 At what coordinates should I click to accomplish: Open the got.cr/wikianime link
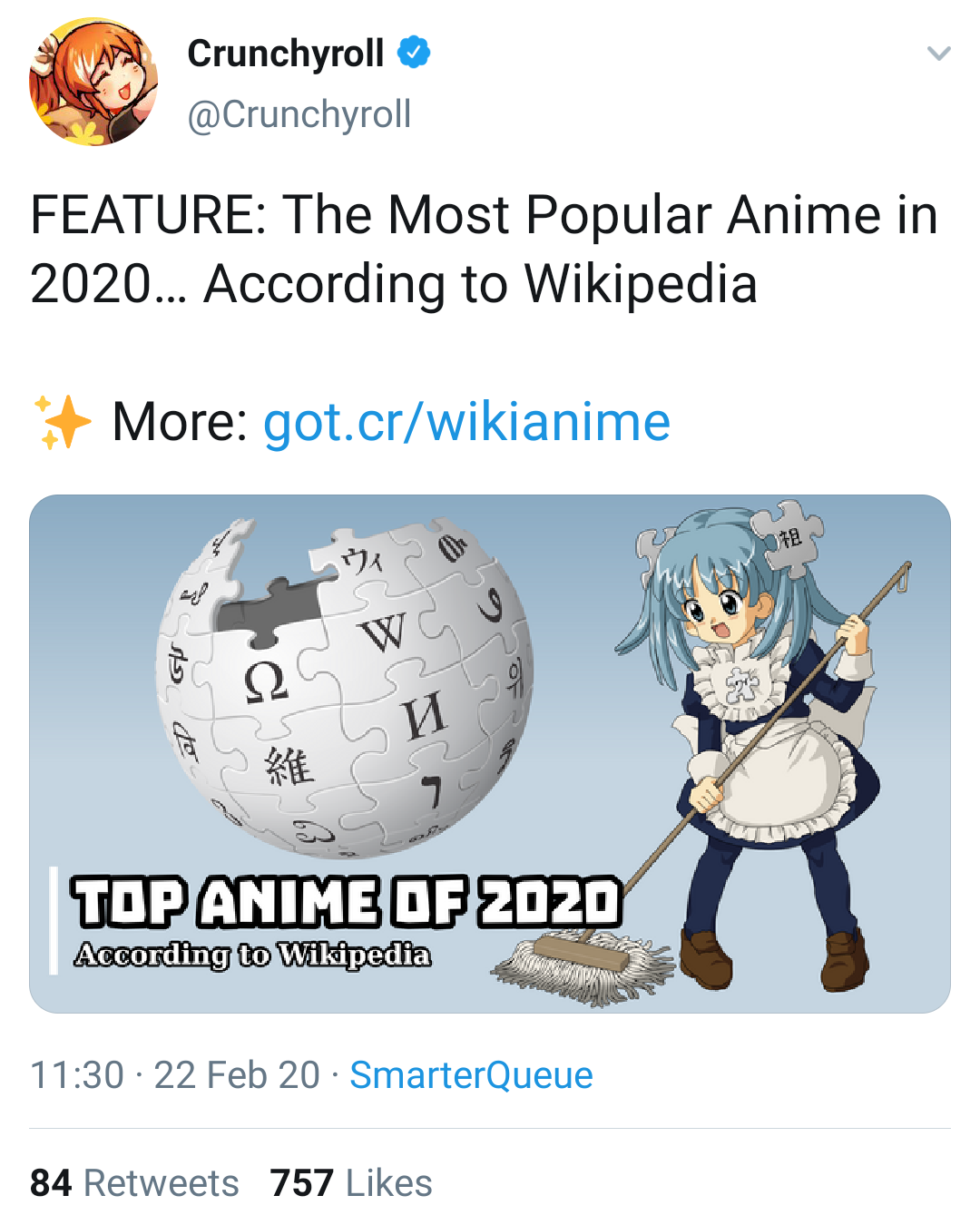[x=466, y=422]
